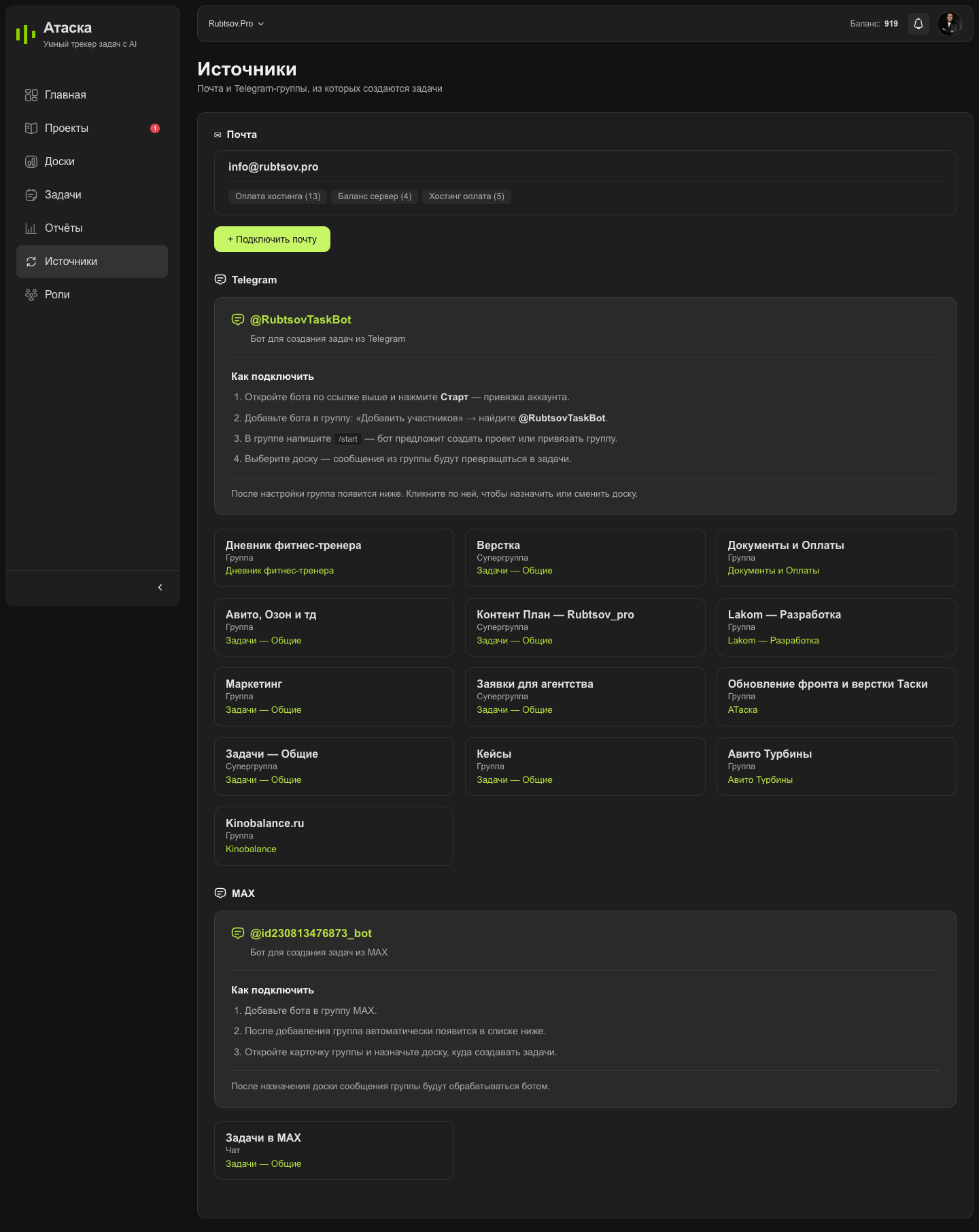Click the Роли icon in sidebar
The width and height of the screenshot is (979, 1232).
tap(31, 295)
